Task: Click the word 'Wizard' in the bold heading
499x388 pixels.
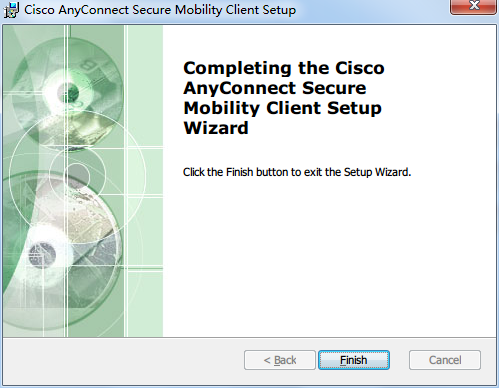Action: coord(216,128)
